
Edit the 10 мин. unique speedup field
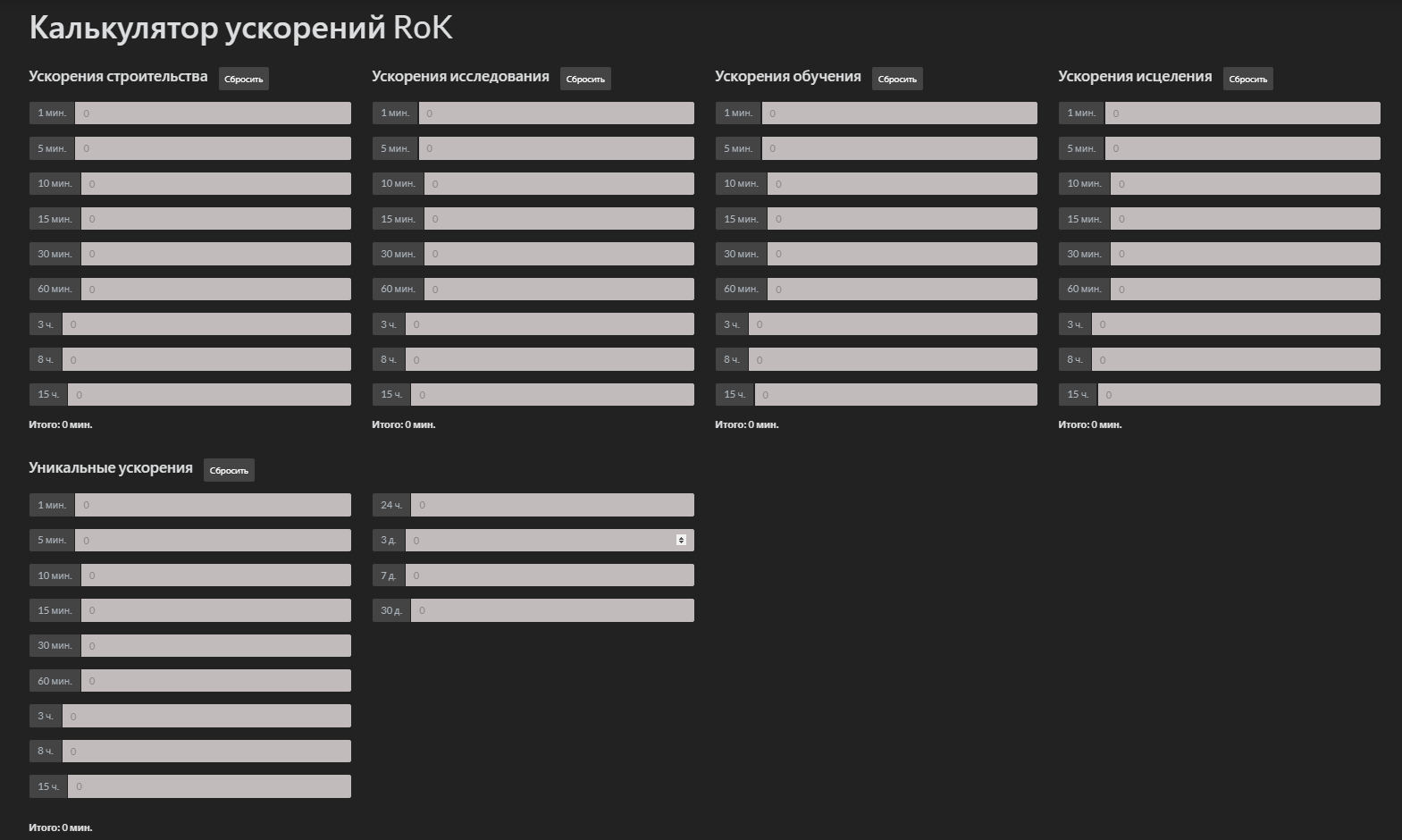point(216,575)
